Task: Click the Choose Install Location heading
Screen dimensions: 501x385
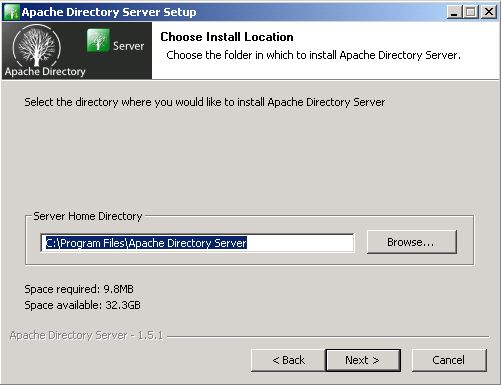Action: (227, 37)
